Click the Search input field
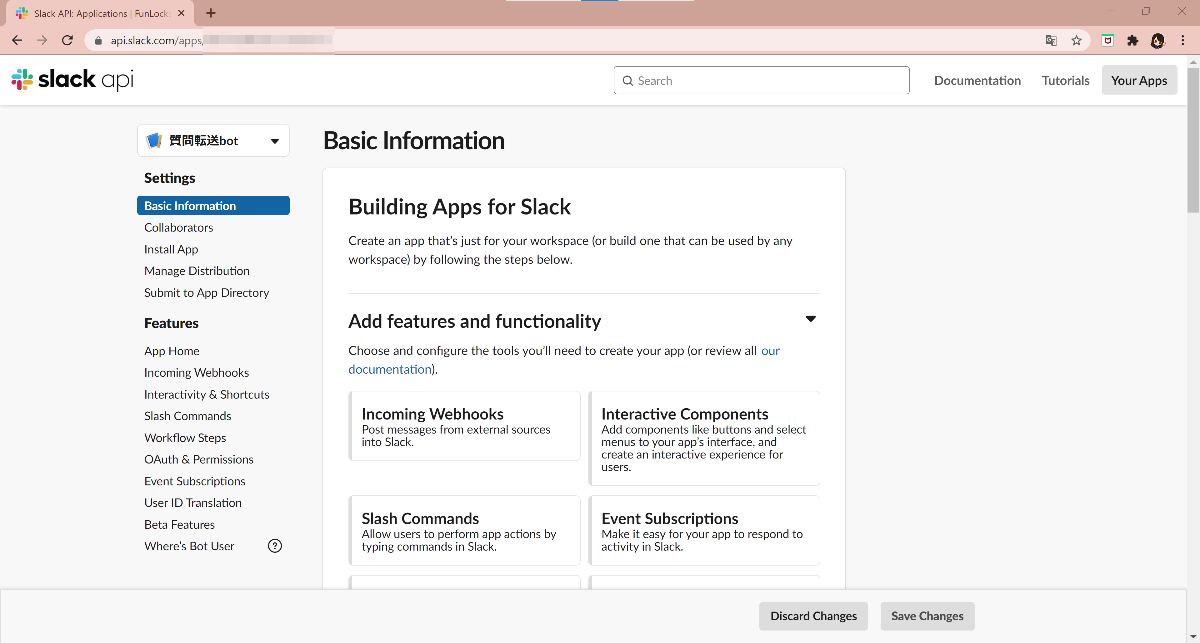Image resolution: width=1200 pixels, height=643 pixels. (x=762, y=81)
